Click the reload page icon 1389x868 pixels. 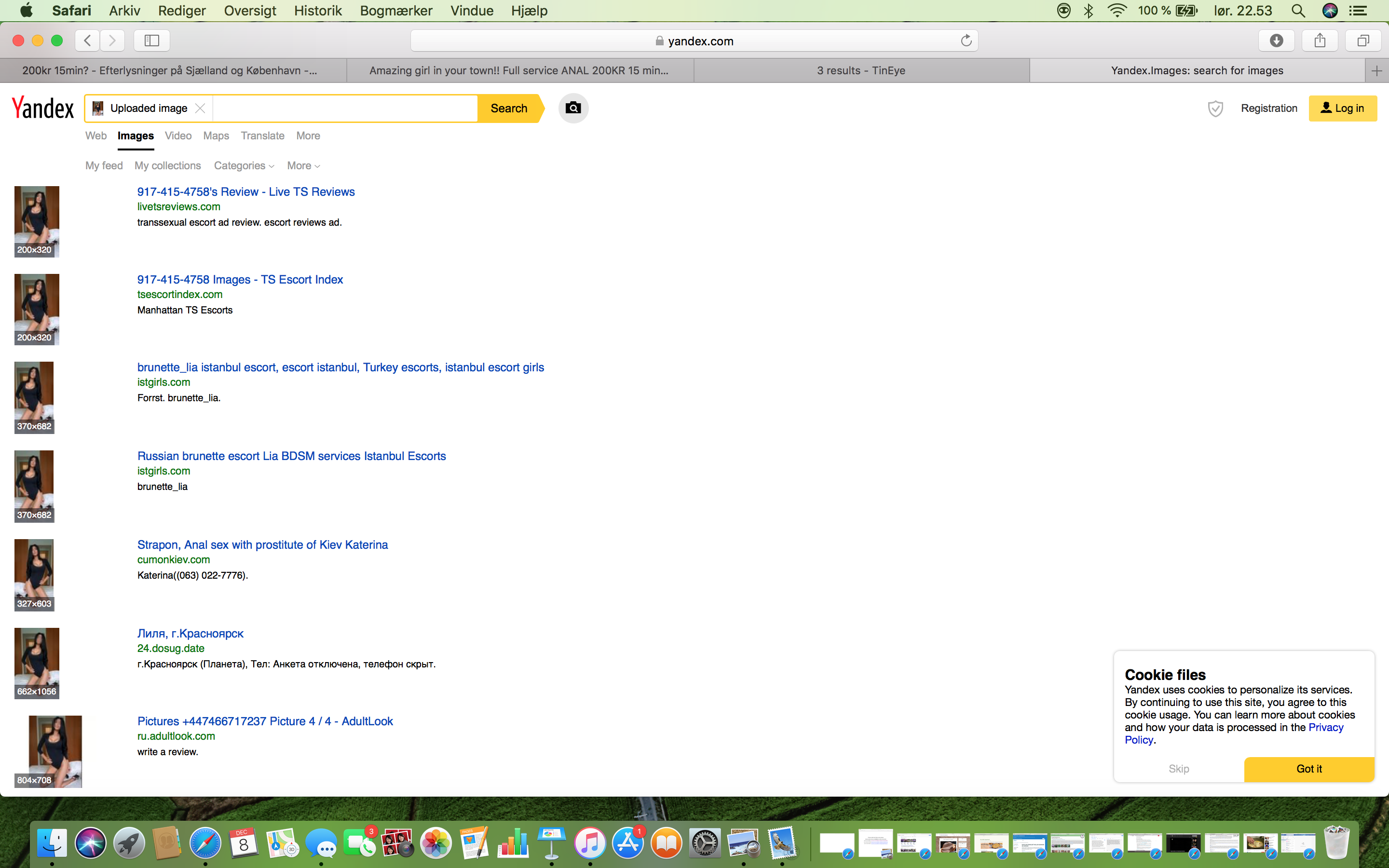click(x=966, y=40)
